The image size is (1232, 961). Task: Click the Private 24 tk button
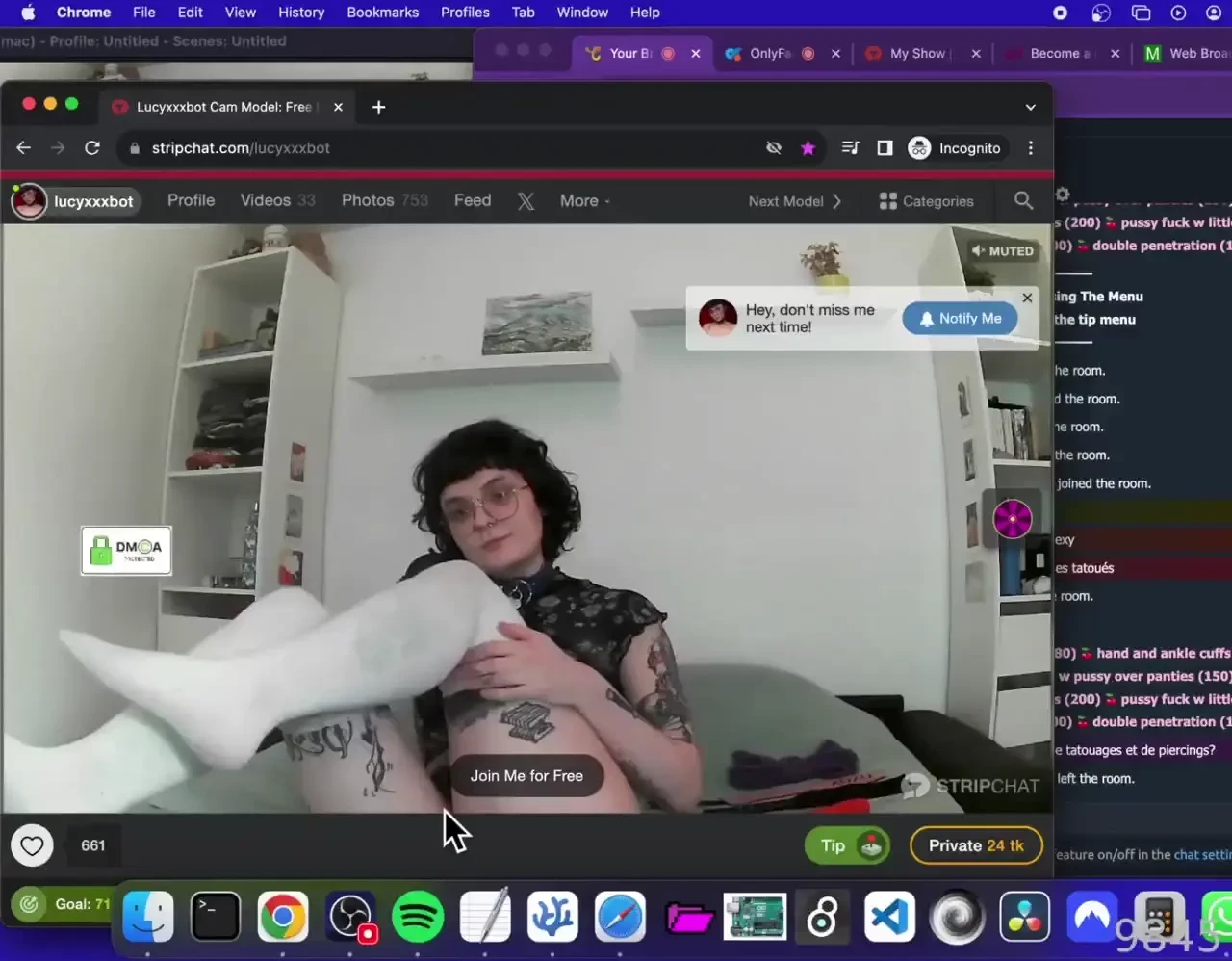point(976,845)
